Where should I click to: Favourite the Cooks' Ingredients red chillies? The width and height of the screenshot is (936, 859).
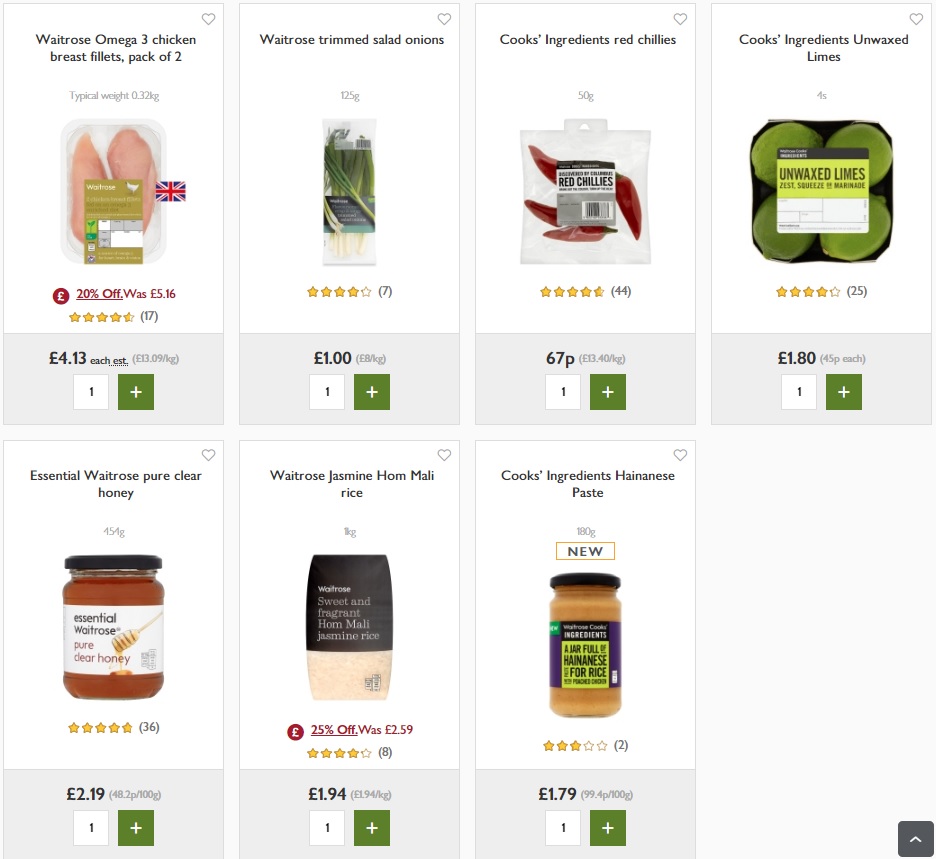(x=680, y=19)
